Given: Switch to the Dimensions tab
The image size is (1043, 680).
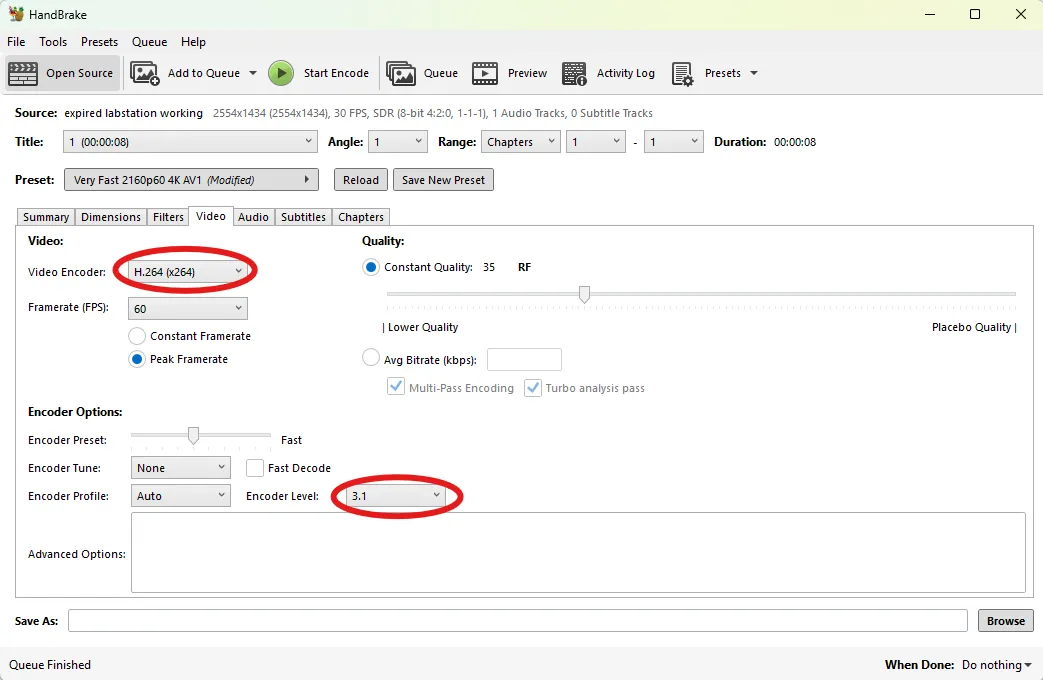Looking at the screenshot, I should click(110, 217).
